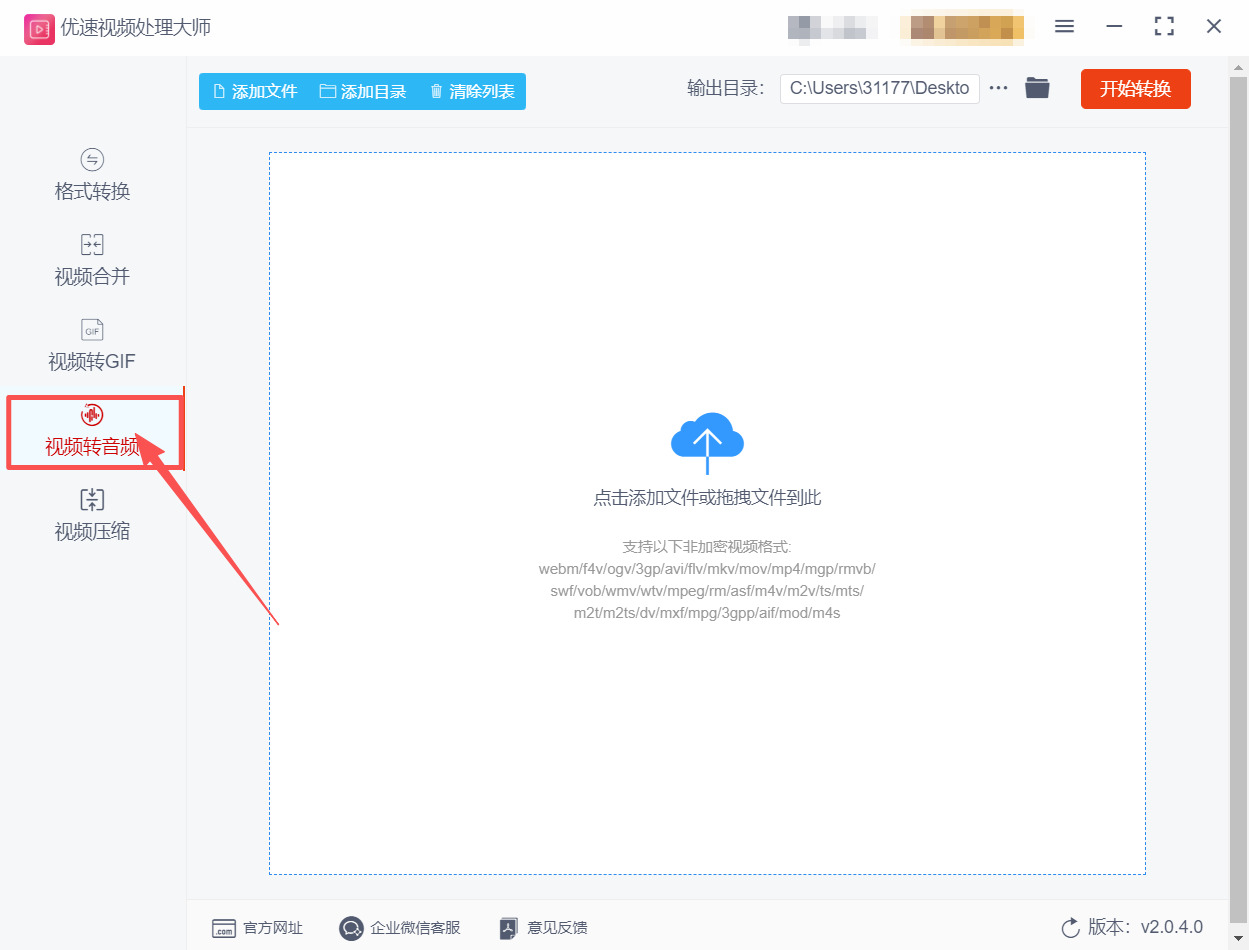Open the 视频转GIF sidebar tab
Viewport: 1249px width, 950px height.
click(x=92, y=345)
